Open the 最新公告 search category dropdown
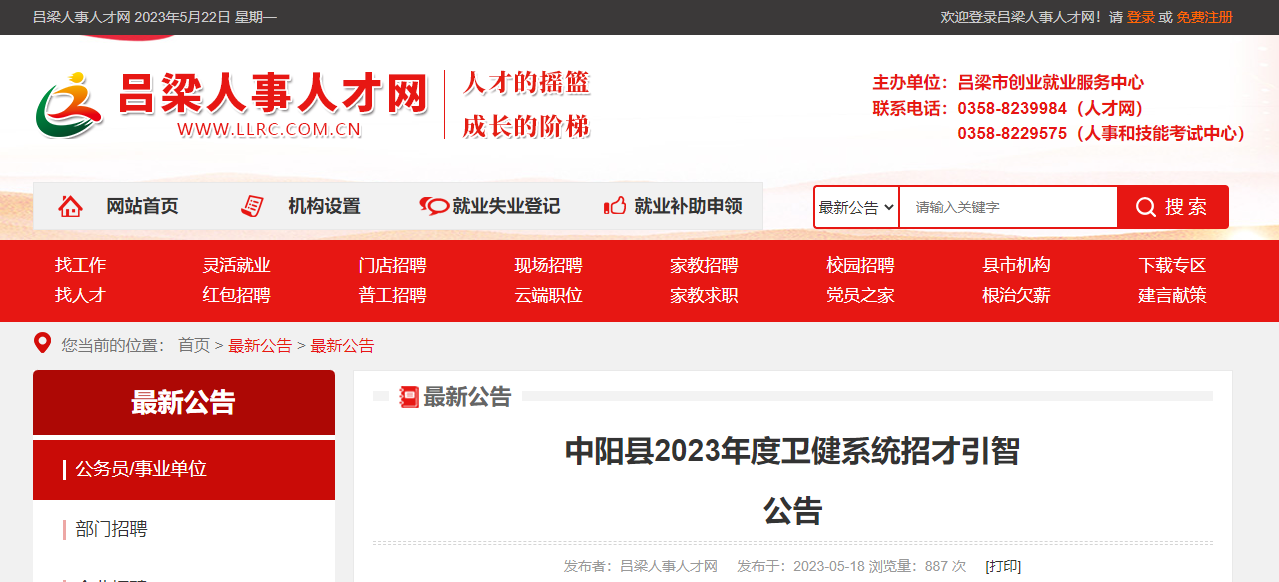Viewport: 1279px width, 582px height. pos(856,207)
